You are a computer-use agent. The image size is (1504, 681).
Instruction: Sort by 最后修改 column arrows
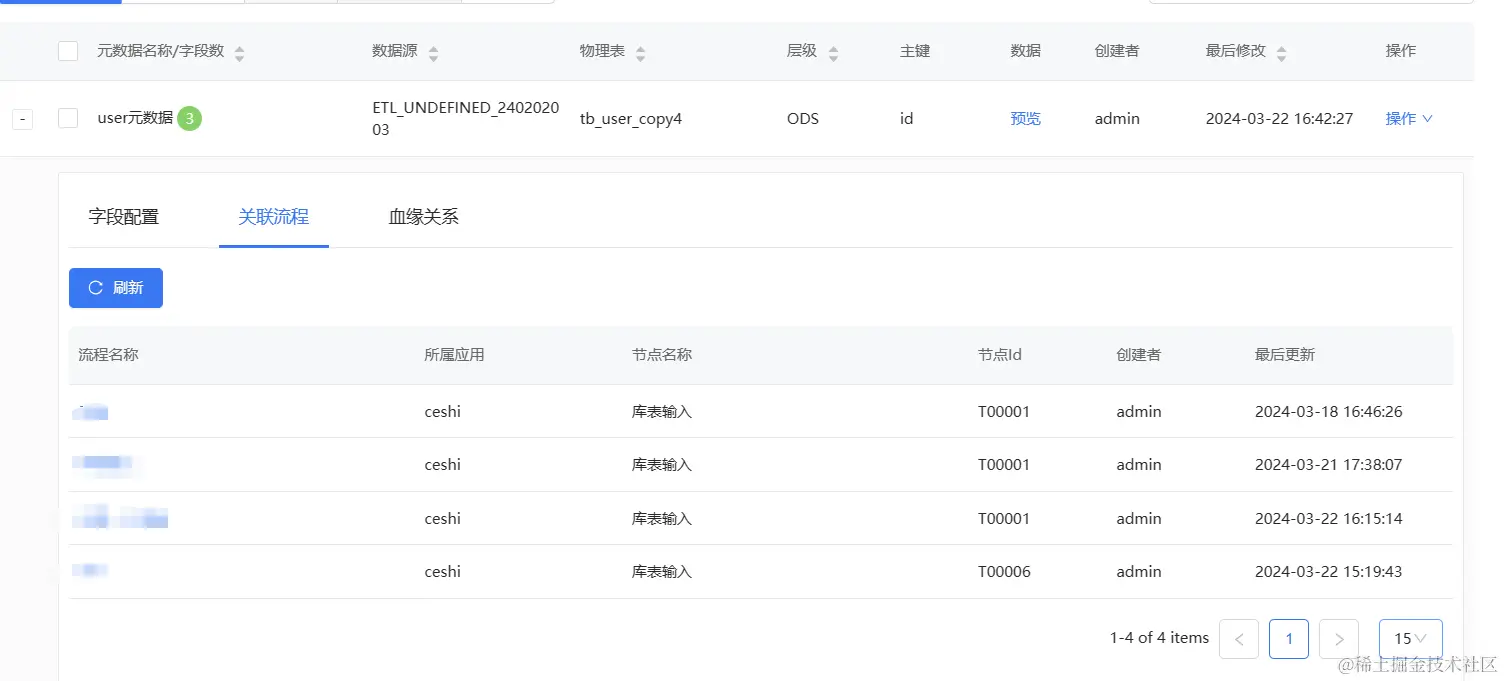(x=1281, y=53)
